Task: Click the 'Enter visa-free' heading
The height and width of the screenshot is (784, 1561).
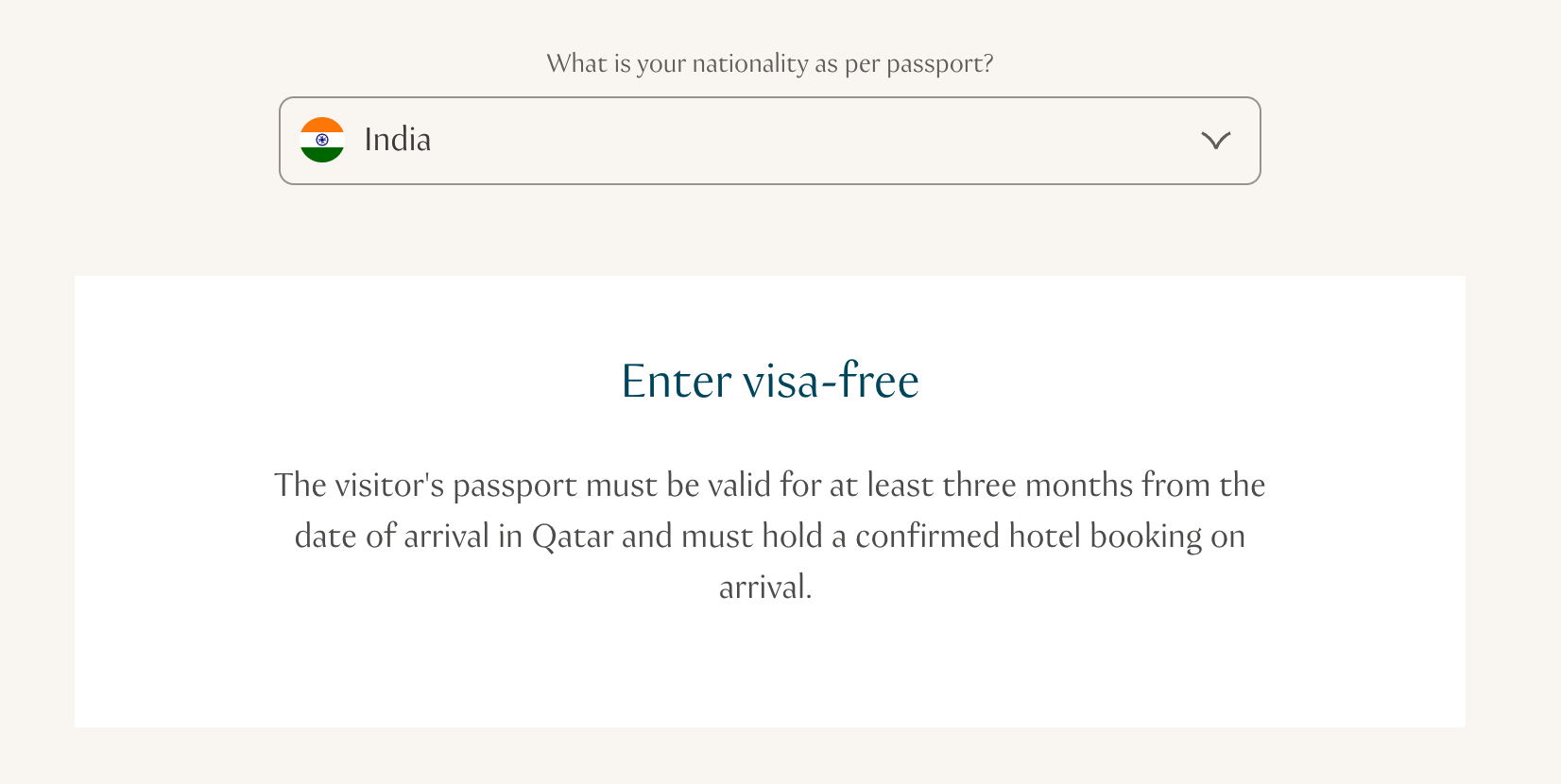Action: [x=768, y=382]
